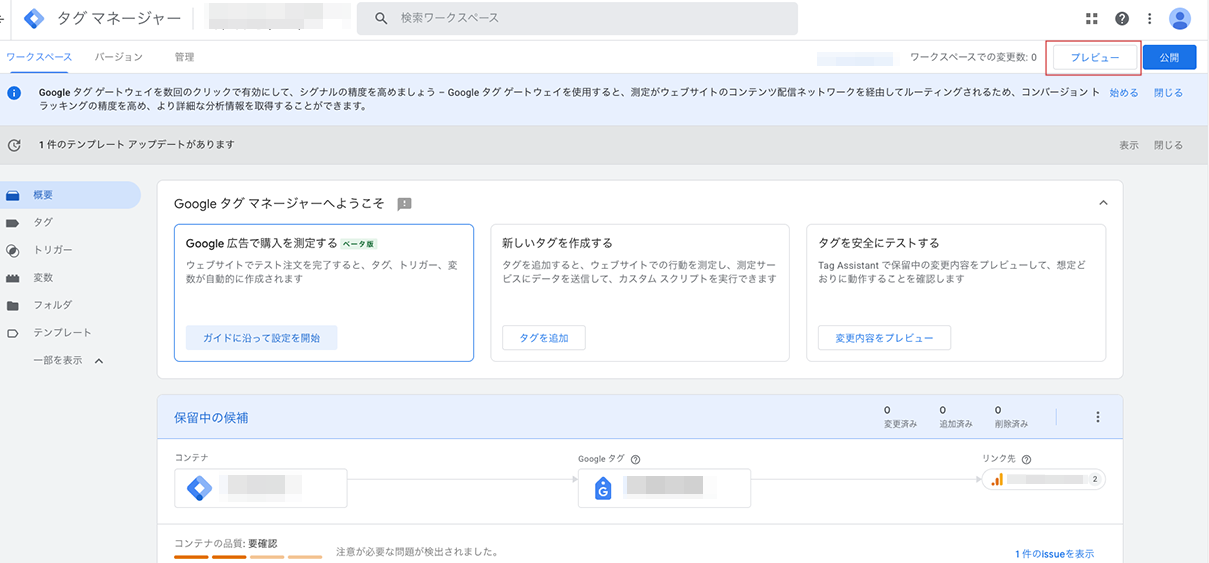This screenshot has height=563, width=1209.
Task: Collapse sidebar with 一部を表示
Action: tap(68, 360)
